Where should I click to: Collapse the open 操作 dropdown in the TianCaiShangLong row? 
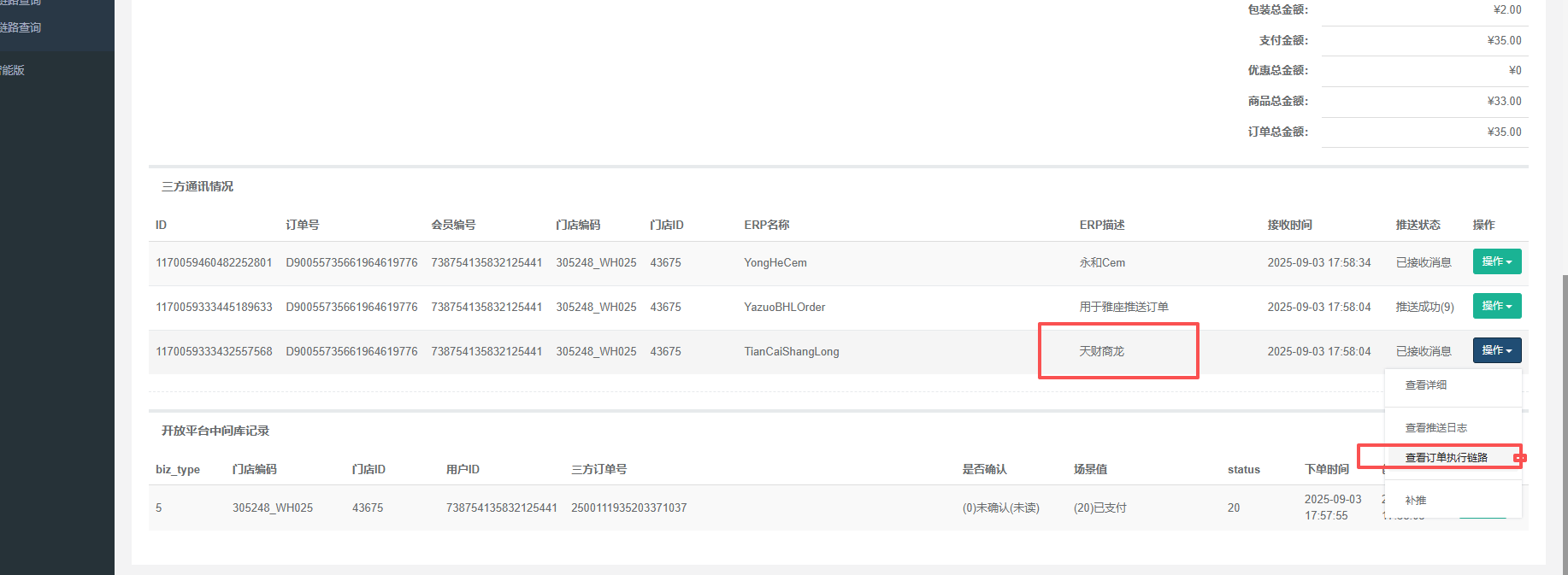tap(1496, 350)
